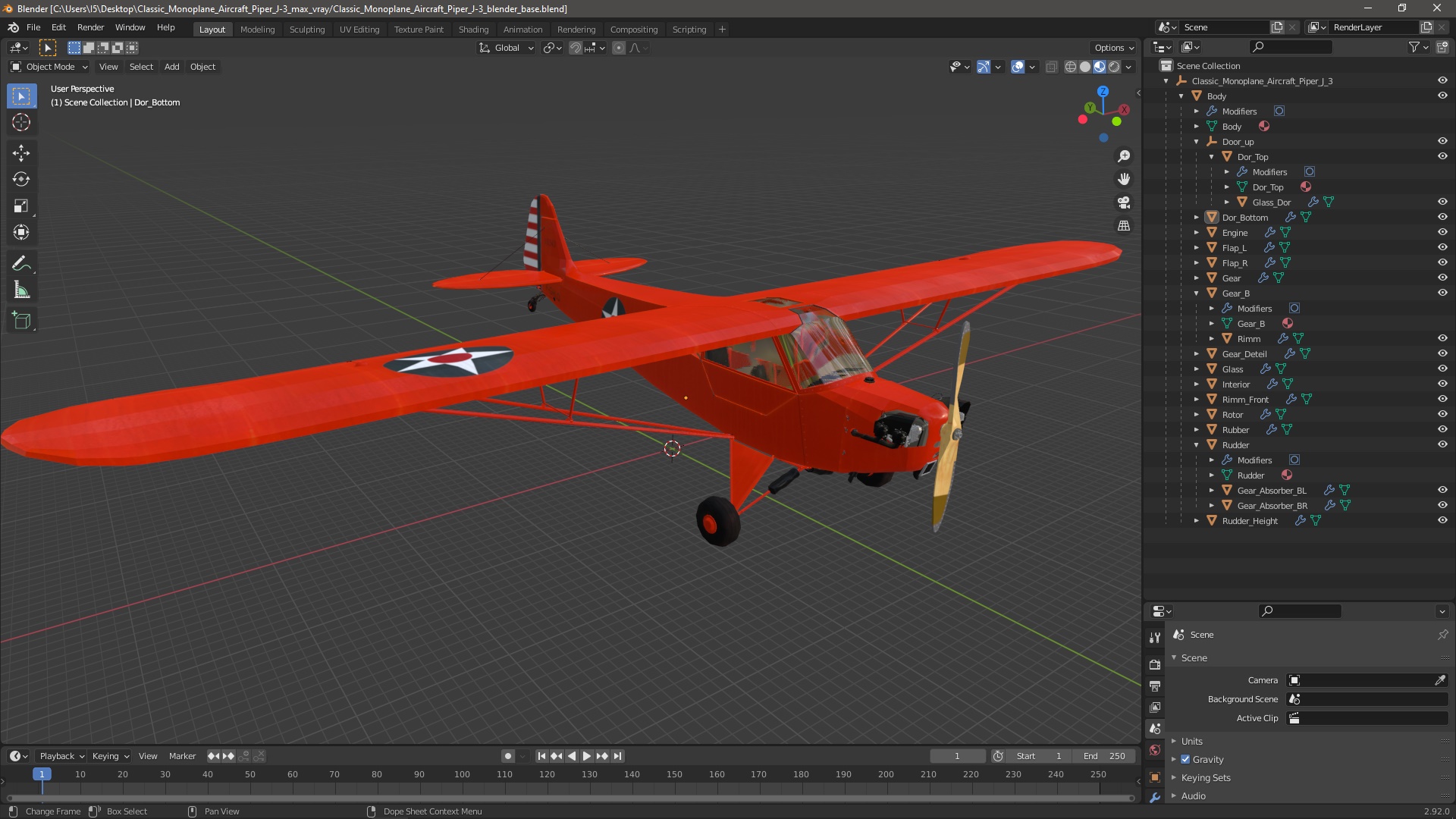Open the Options dropdown
This screenshot has height=819, width=1456.
1113,48
